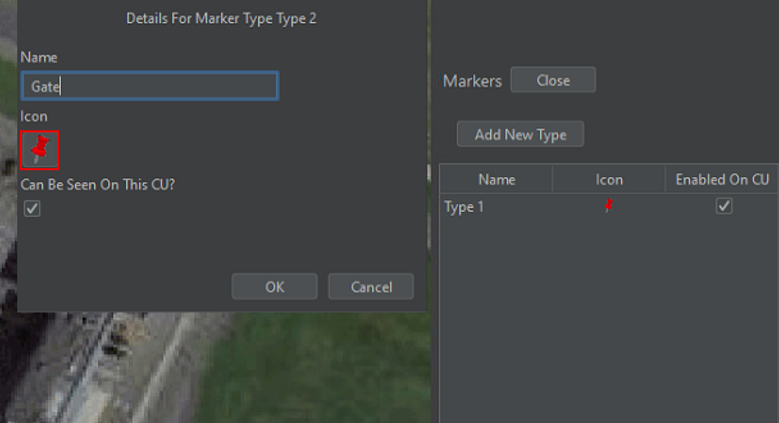Image resolution: width=779 pixels, height=423 pixels.
Task: Confirm the marker type with OK
Action: [x=274, y=287]
